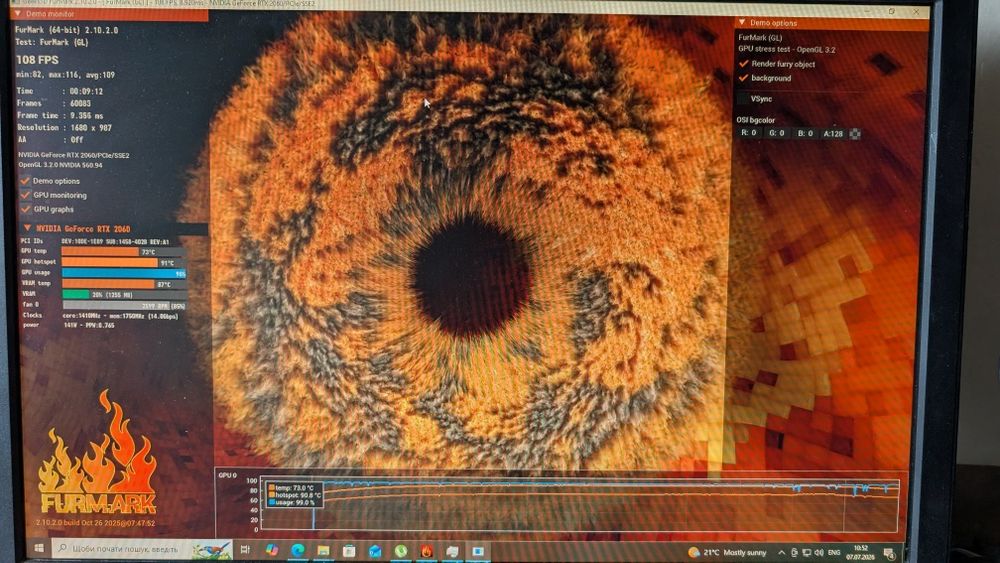Open the Windows Start menu
Viewport: 1000px width, 563px height.
click(x=38, y=548)
